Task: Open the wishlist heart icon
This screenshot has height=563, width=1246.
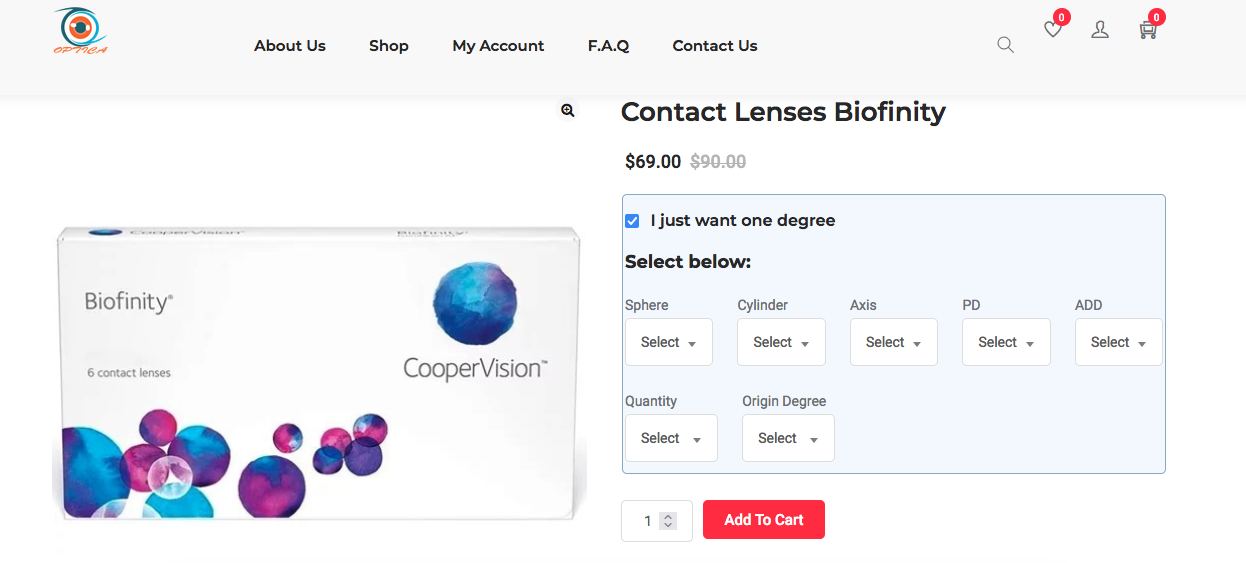Action: tap(1053, 30)
